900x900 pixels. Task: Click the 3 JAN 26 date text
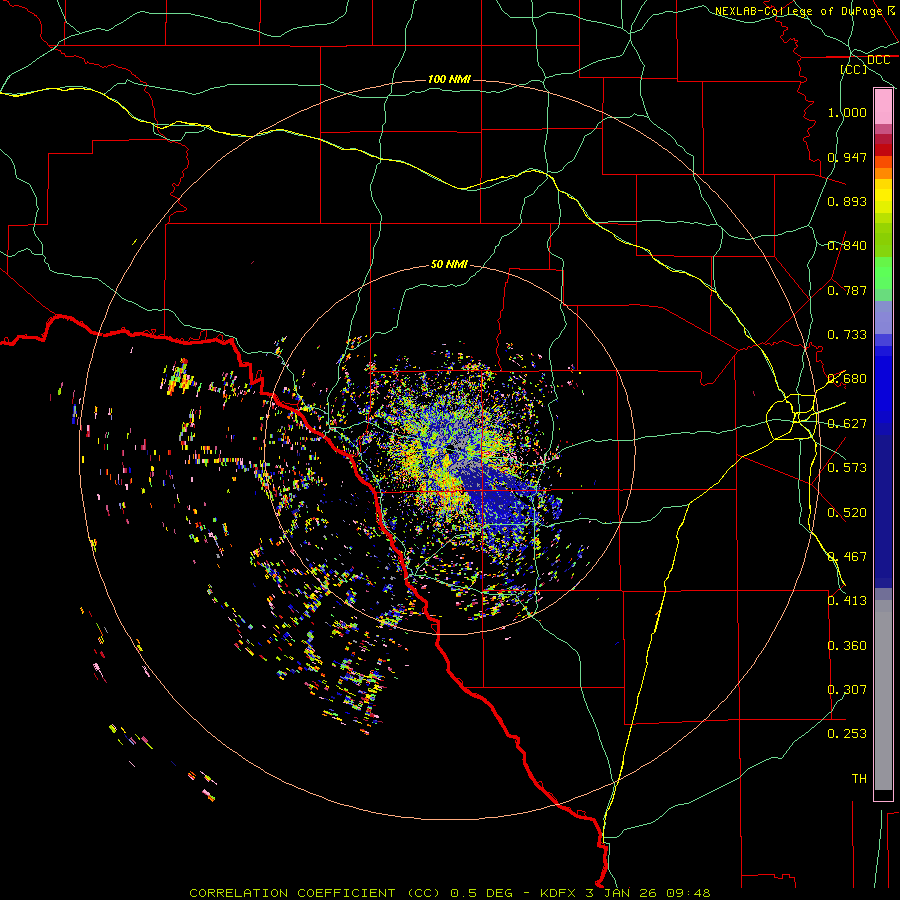point(622,893)
